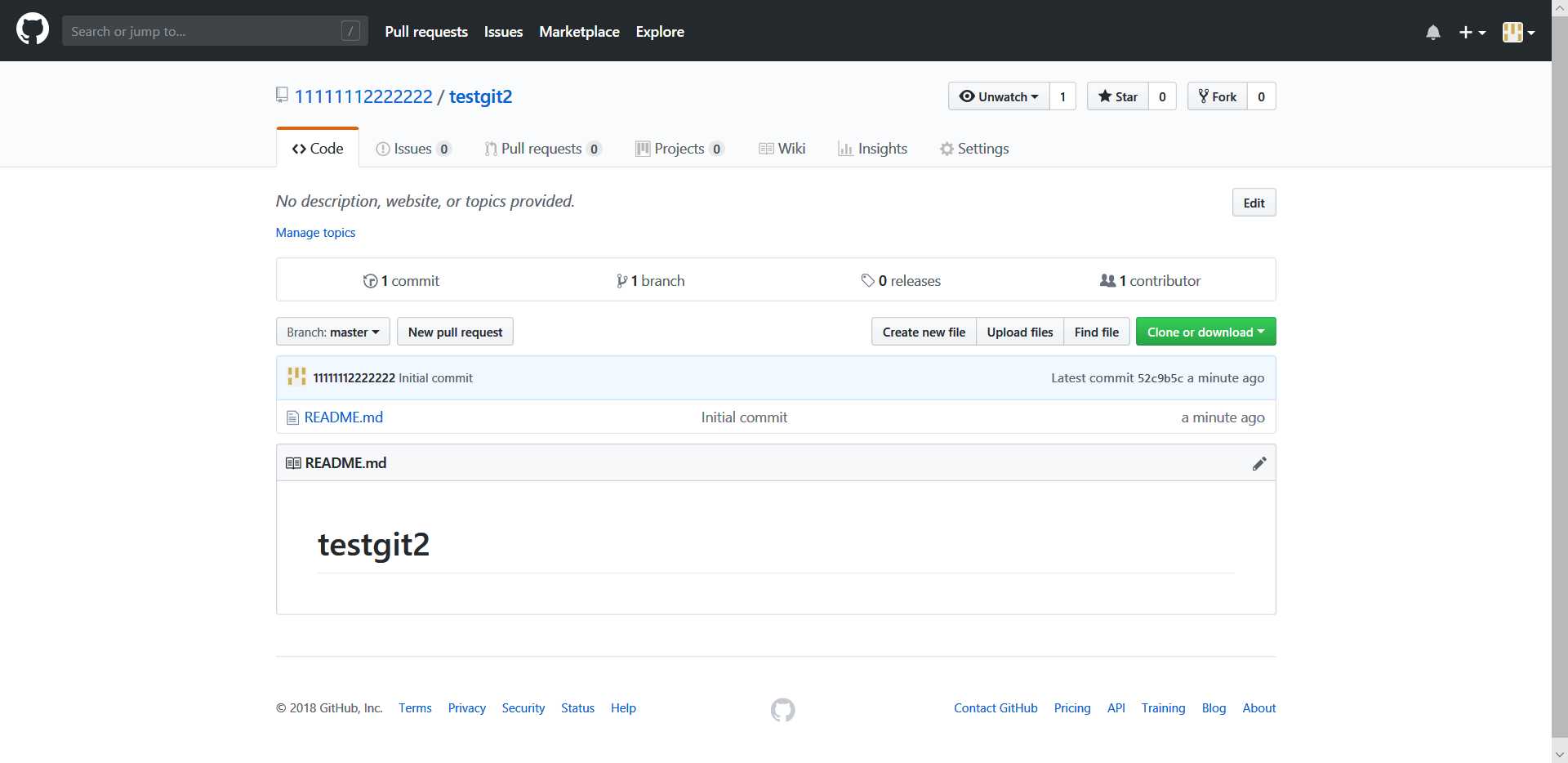View the 1 branch list

[650, 280]
